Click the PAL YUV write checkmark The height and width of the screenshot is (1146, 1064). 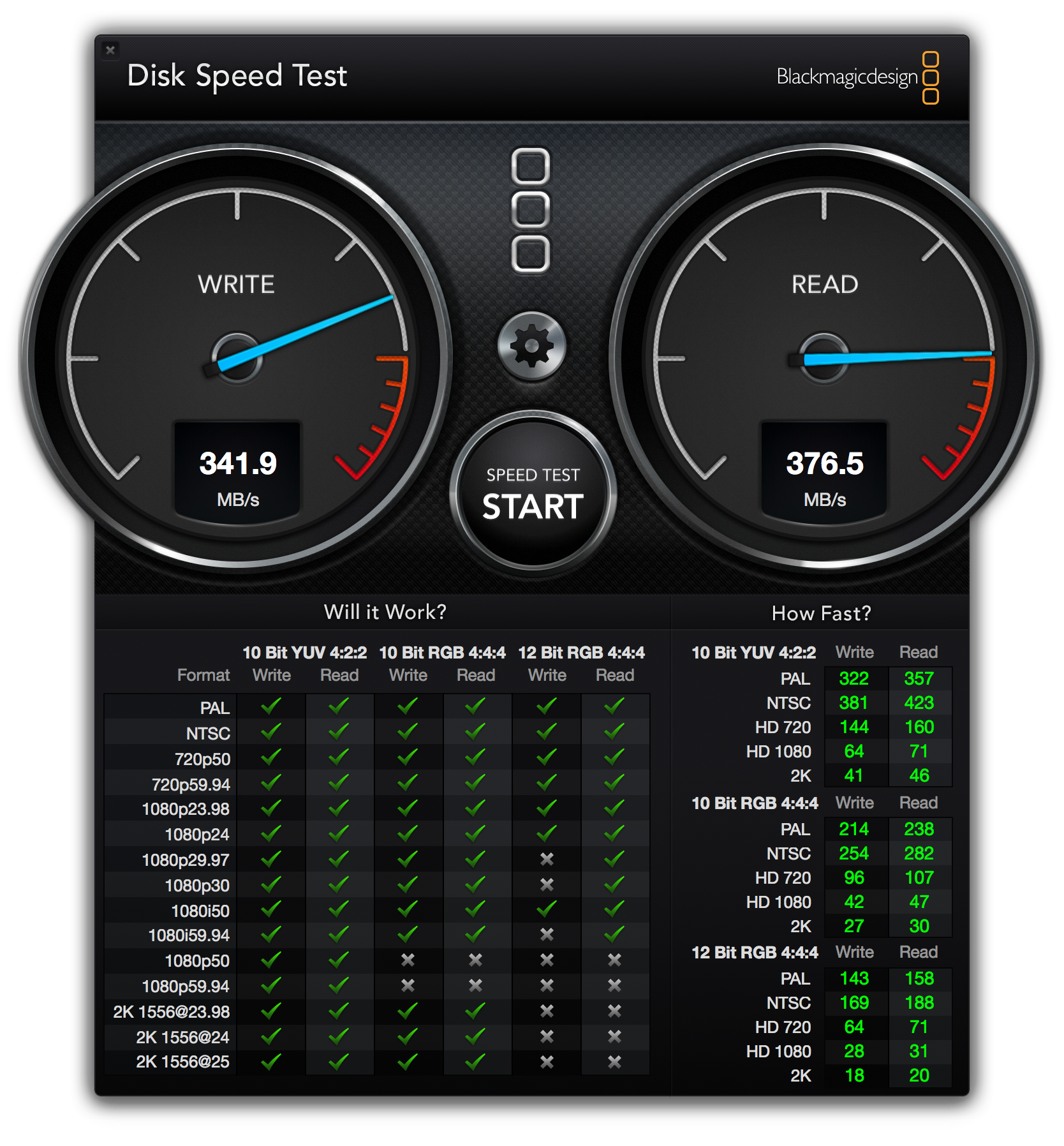pos(271,706)
